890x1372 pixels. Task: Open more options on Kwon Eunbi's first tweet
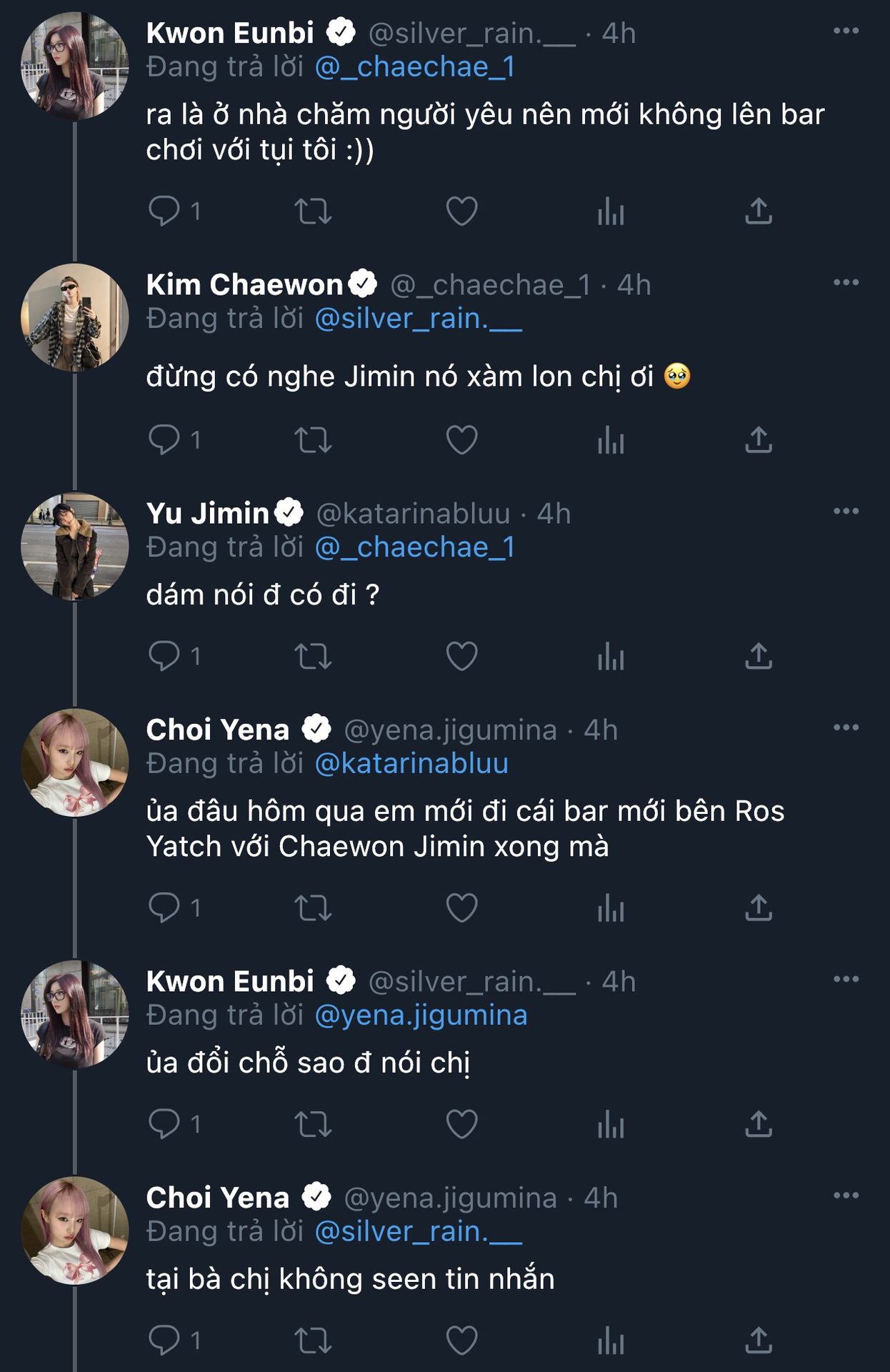846,31
